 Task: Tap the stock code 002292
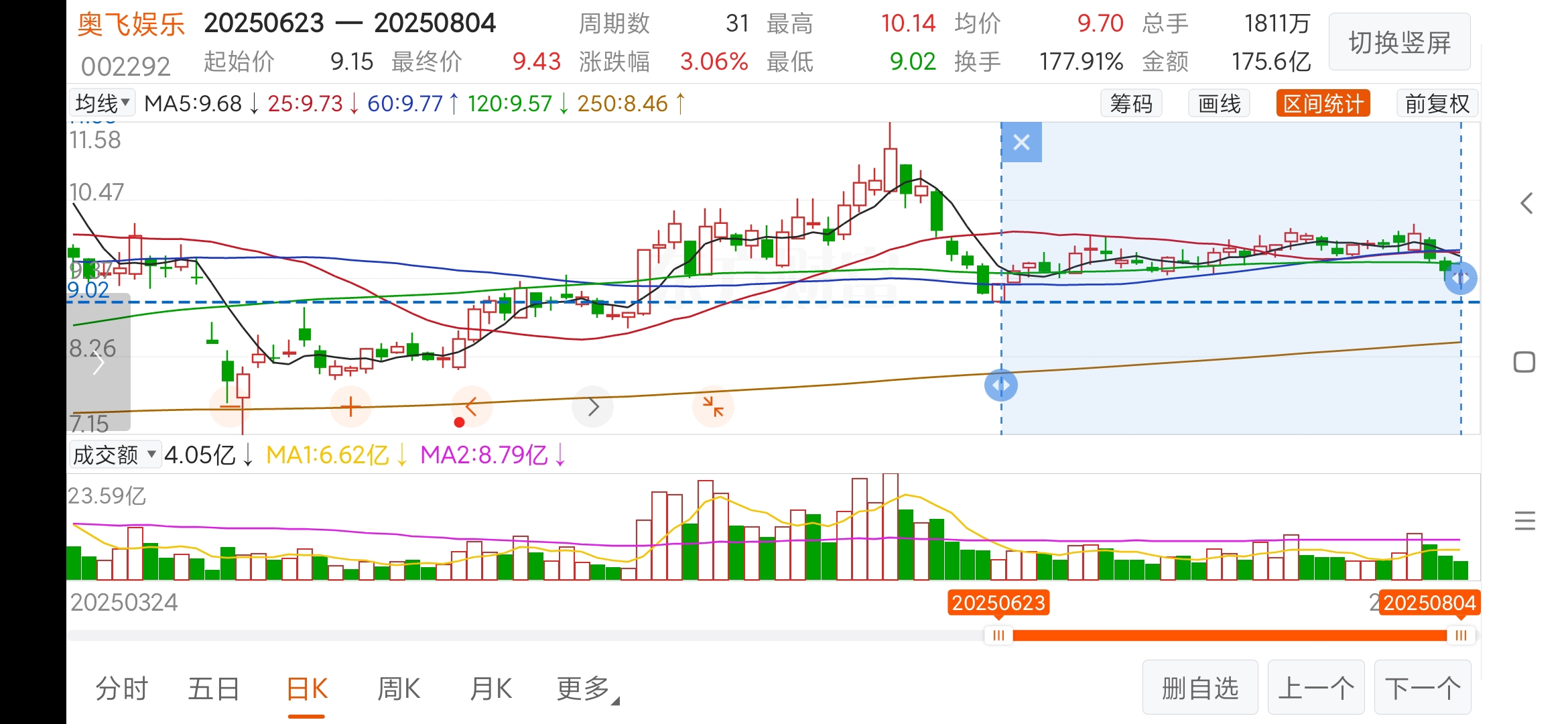126,66
